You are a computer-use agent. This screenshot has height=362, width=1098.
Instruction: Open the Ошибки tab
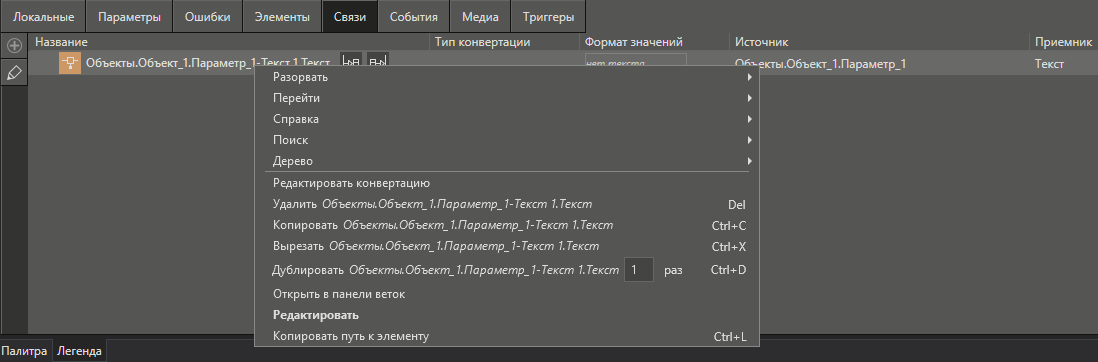click(207, 17)
